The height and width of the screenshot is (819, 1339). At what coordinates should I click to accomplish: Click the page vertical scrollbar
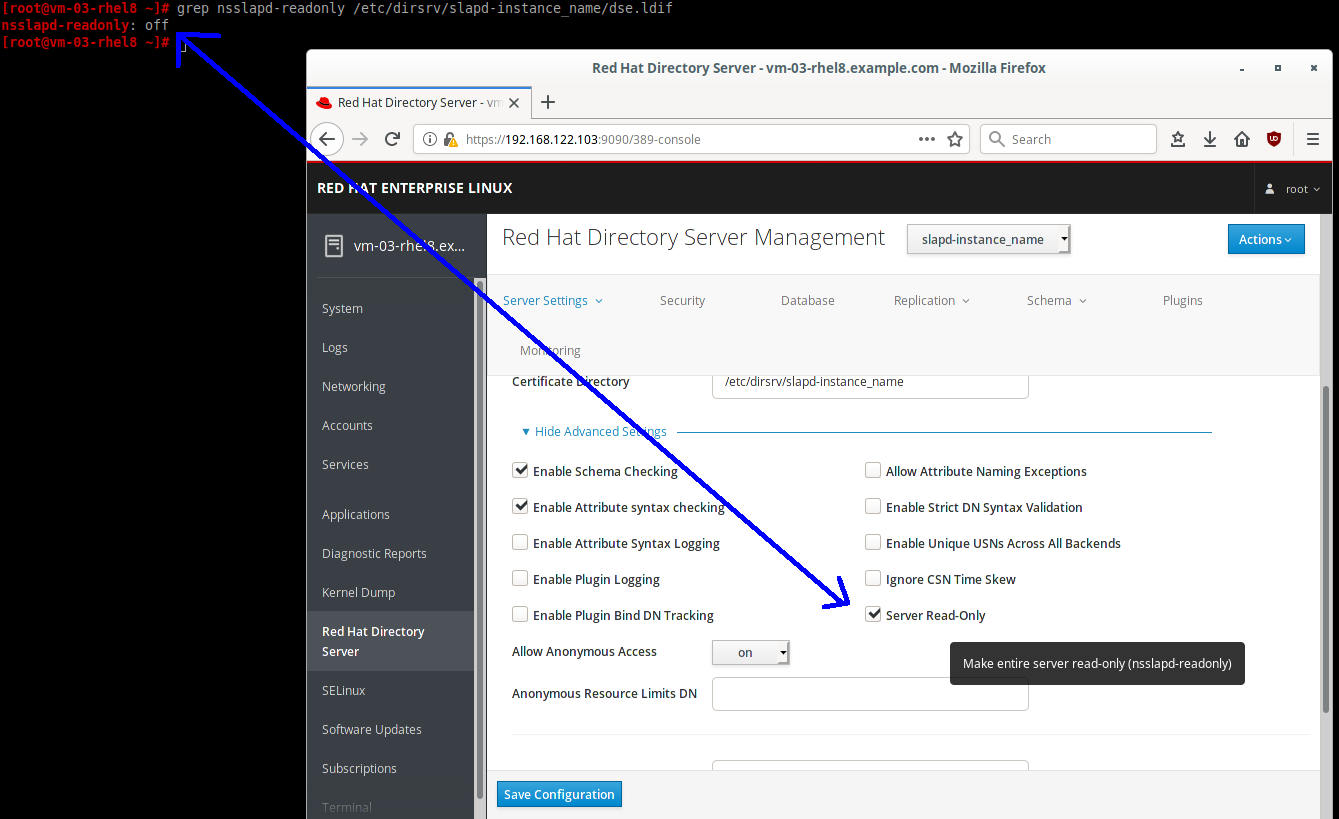tap(1326, 548)
